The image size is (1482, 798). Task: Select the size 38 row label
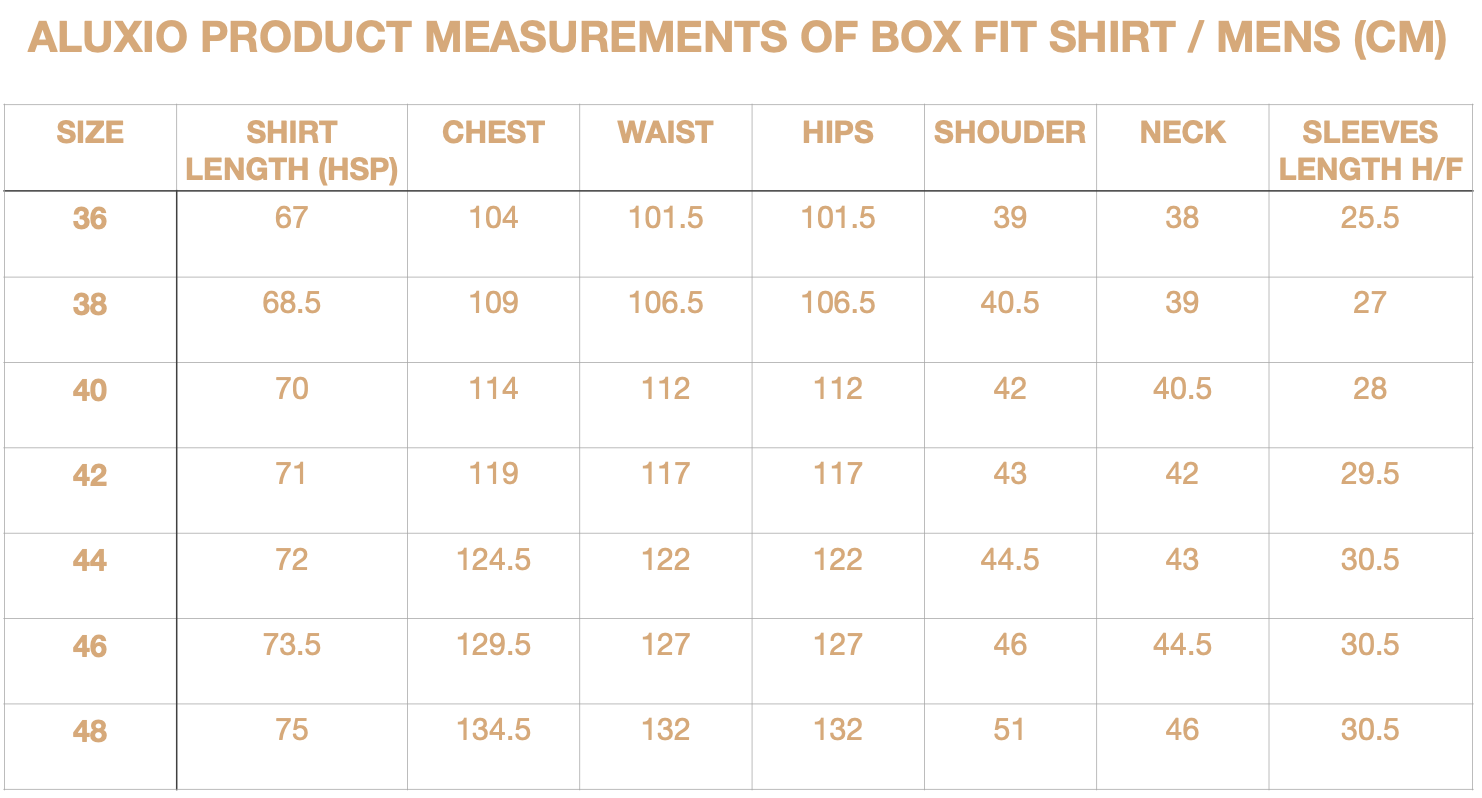point(90,304)
